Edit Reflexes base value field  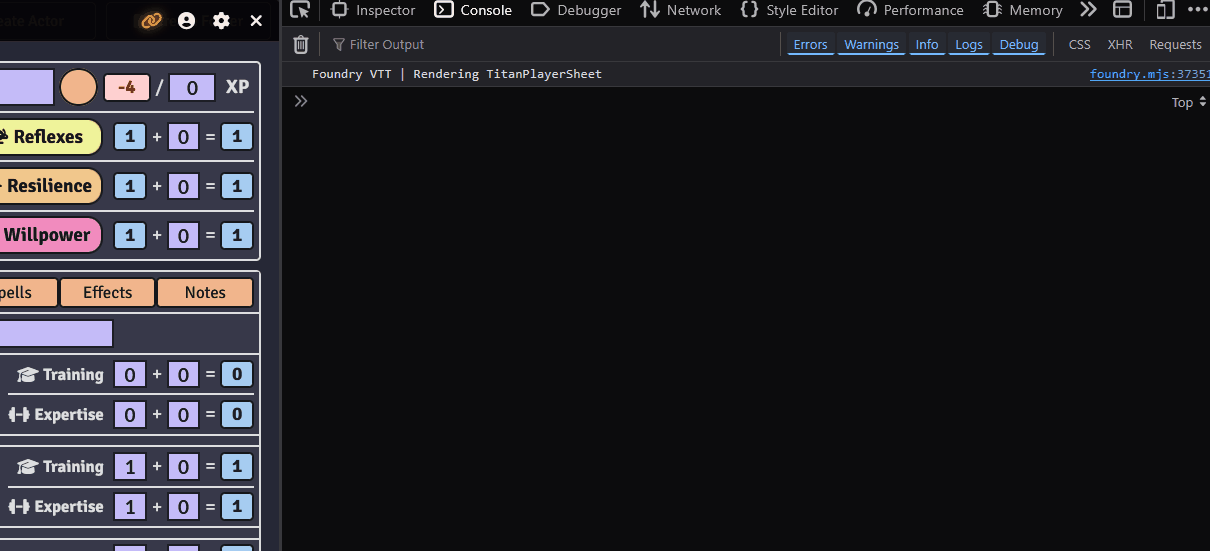click(x=130, y=137)
